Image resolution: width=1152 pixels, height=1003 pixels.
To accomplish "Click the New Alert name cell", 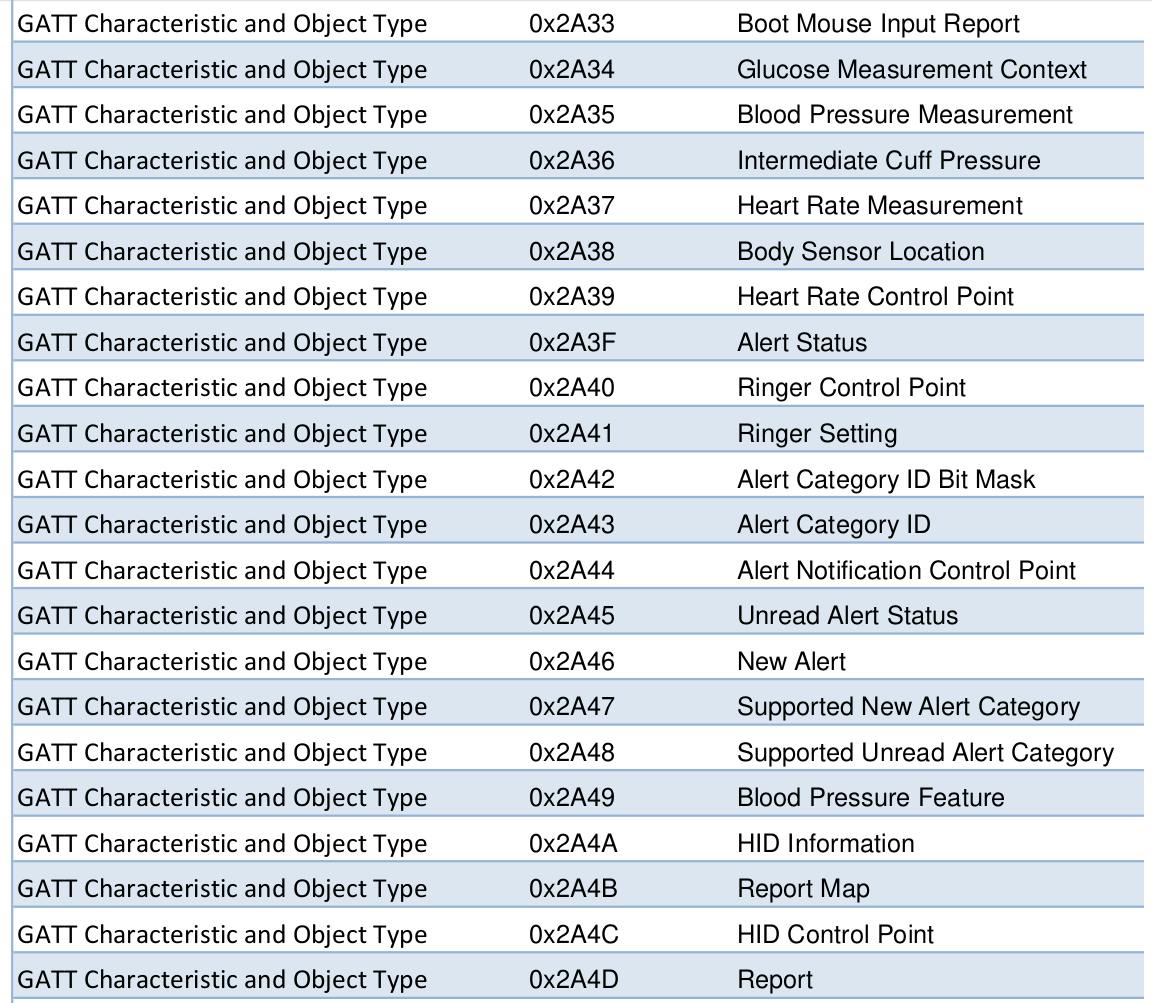I will (x=791, y=662).
